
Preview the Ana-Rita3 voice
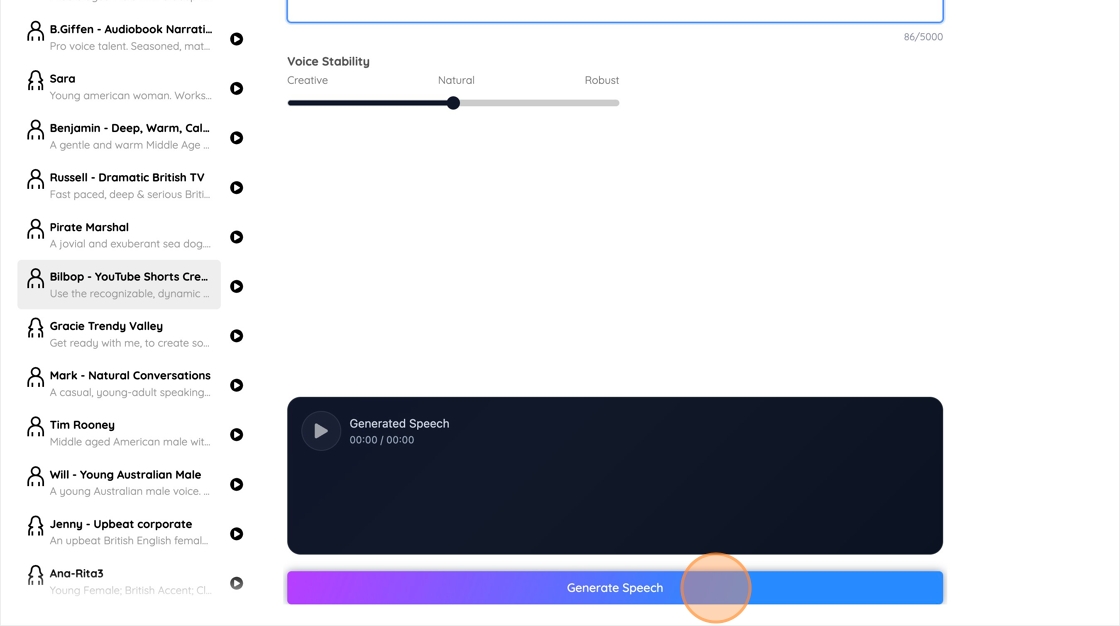click(x=236, y=583)
